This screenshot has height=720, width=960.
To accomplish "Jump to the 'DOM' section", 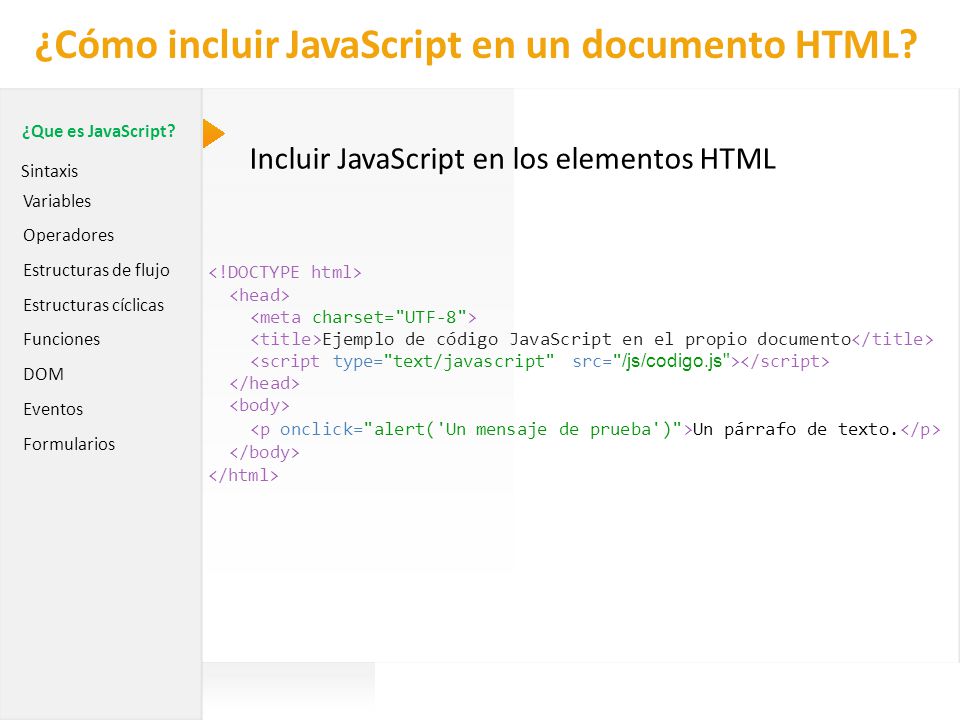I will (x=43, y=374).
